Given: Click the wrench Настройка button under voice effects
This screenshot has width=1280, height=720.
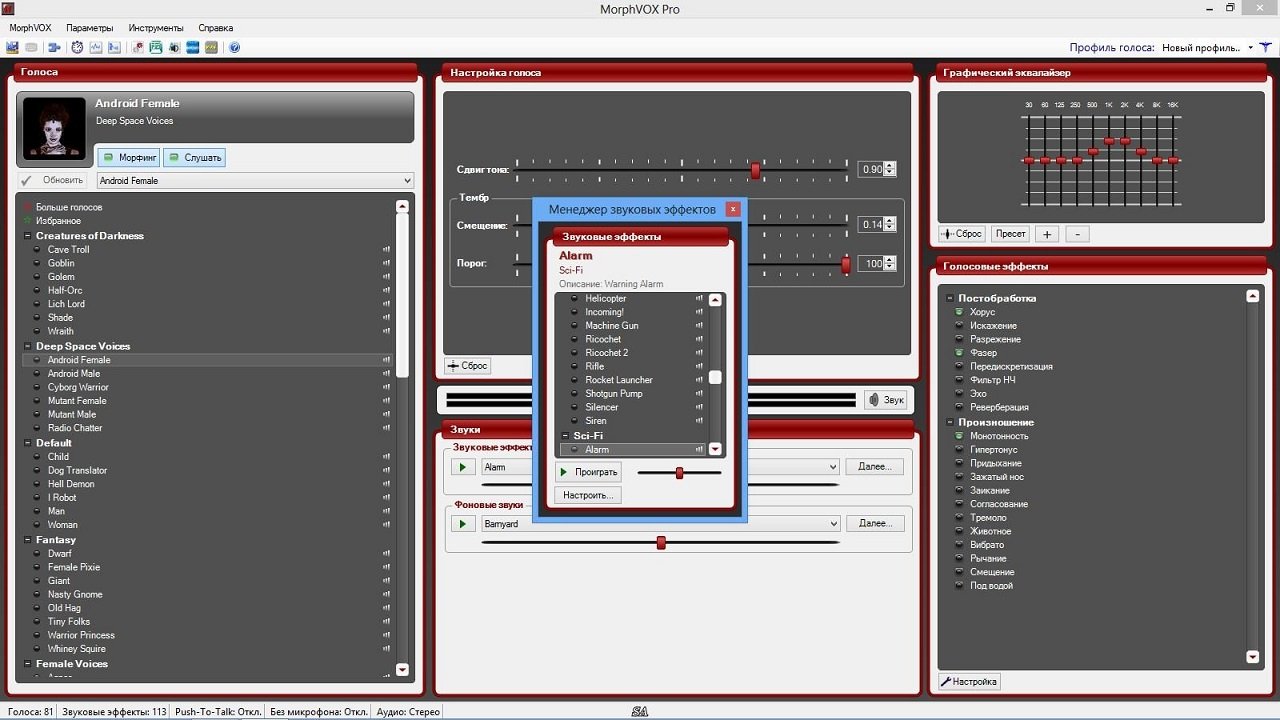Looking at the screenshot, I should tap(968, 682).
